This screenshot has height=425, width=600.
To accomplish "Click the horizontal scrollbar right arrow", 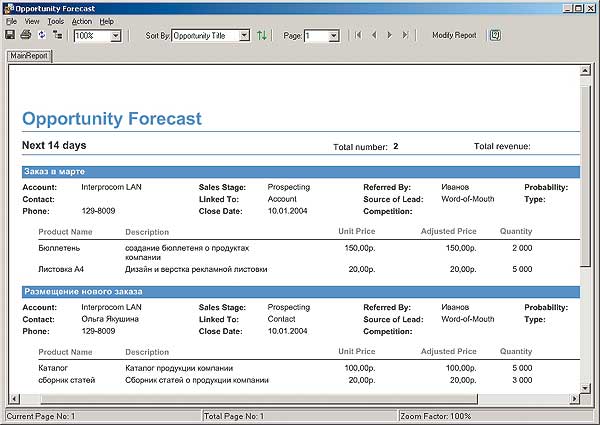I will [x=574, y=398].
